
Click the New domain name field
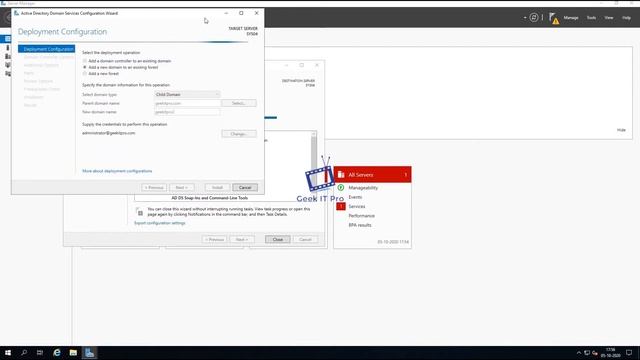[x=187, y=112]
